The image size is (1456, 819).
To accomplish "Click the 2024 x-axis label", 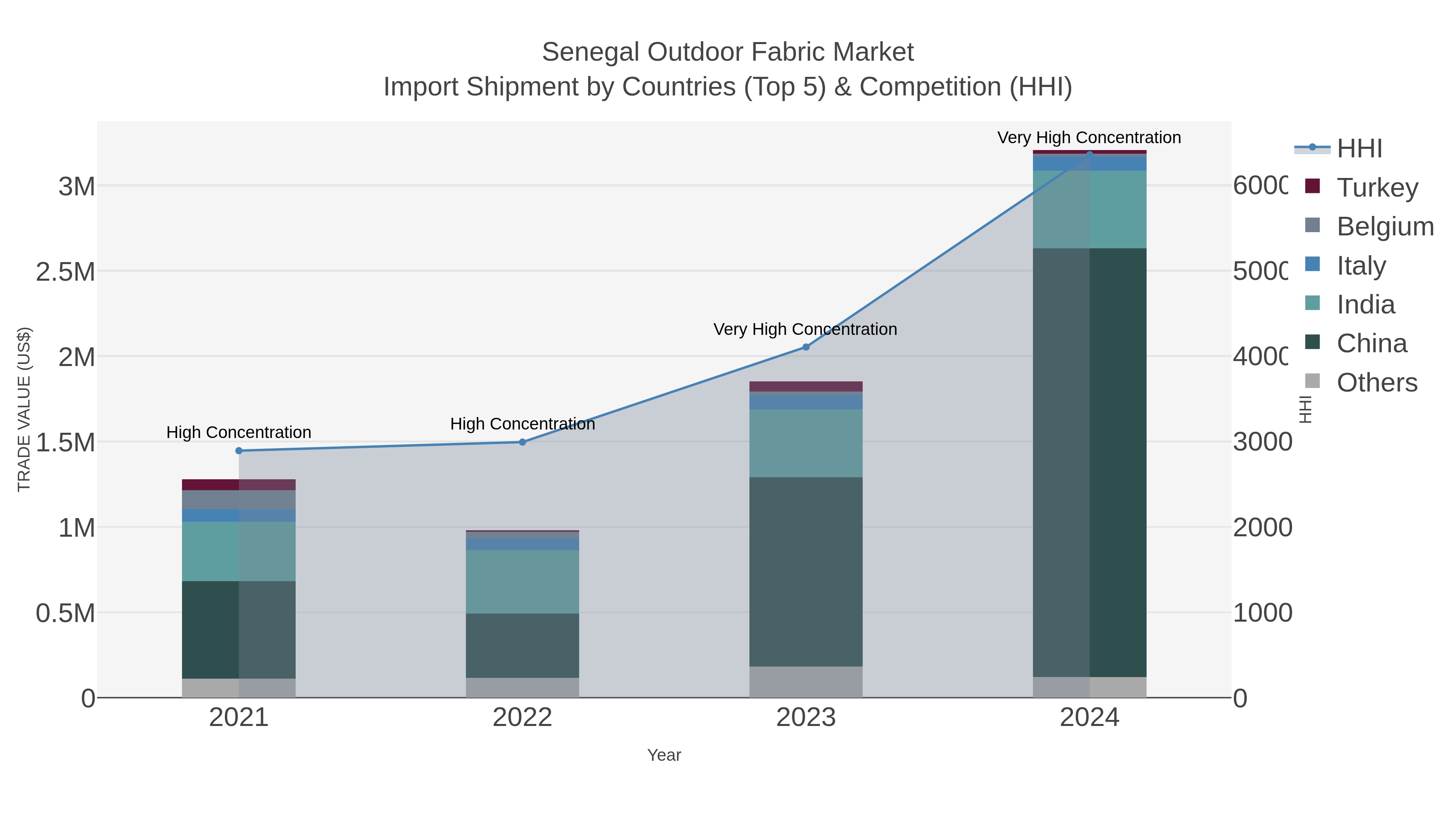I will click(1090, 718).
